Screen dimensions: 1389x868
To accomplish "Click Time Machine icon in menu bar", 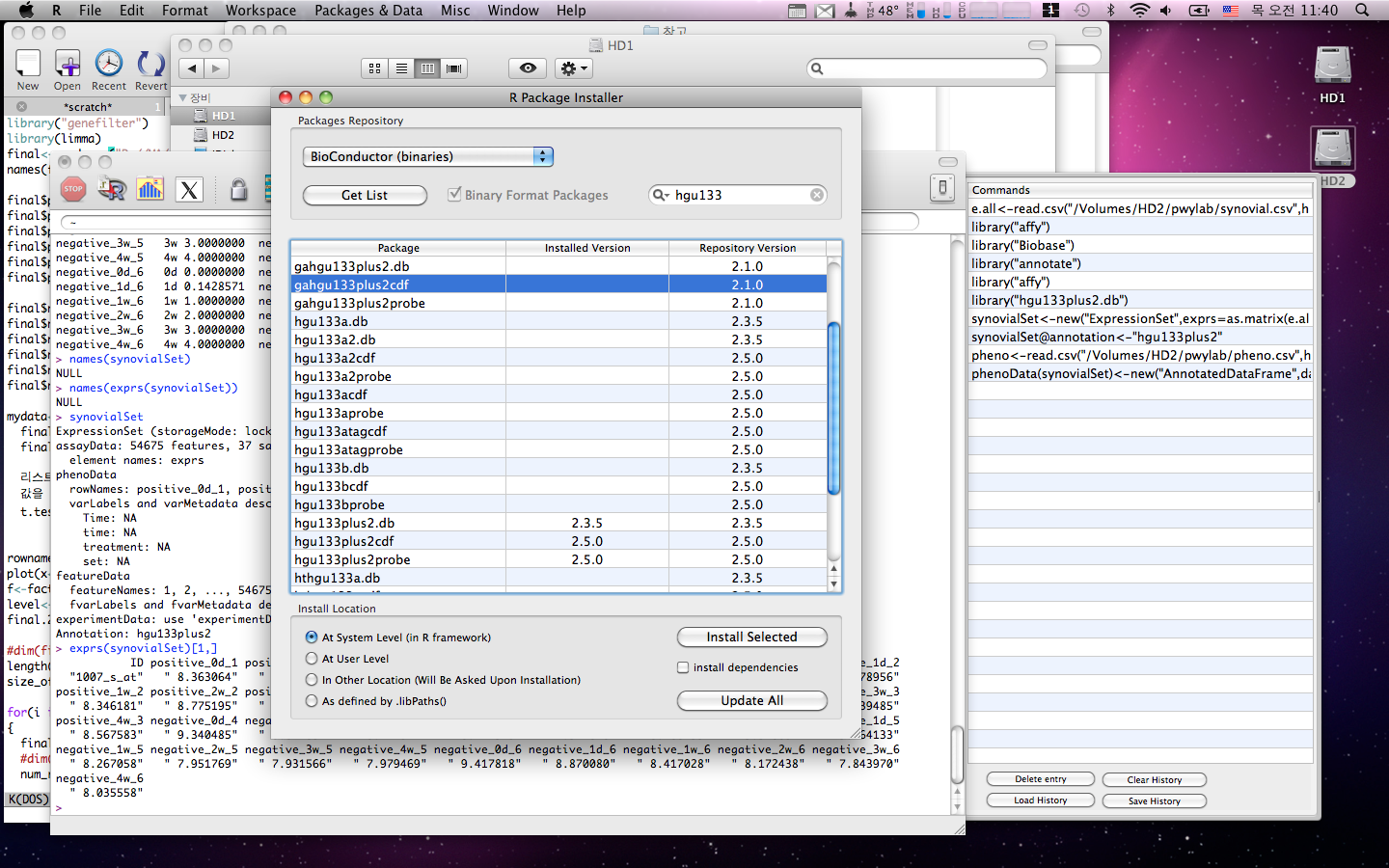I will tap(1082, 10).
